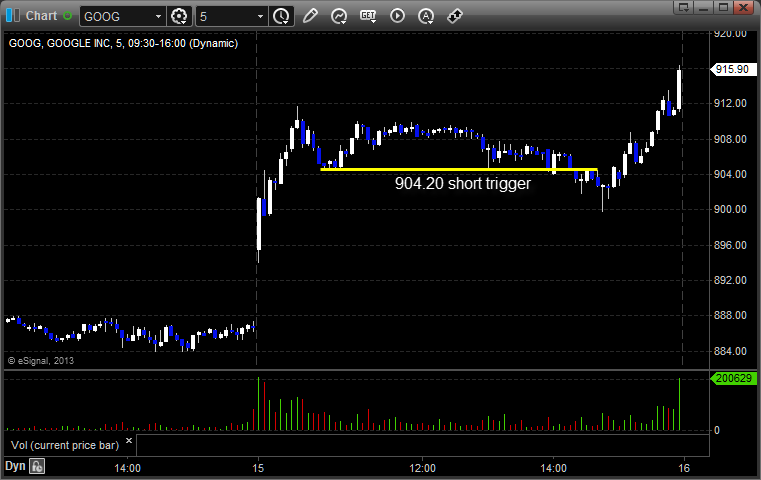Screen dimensions: 761x480
Task: Toggle the green connection status indicator
Action: tap(67, 16)
